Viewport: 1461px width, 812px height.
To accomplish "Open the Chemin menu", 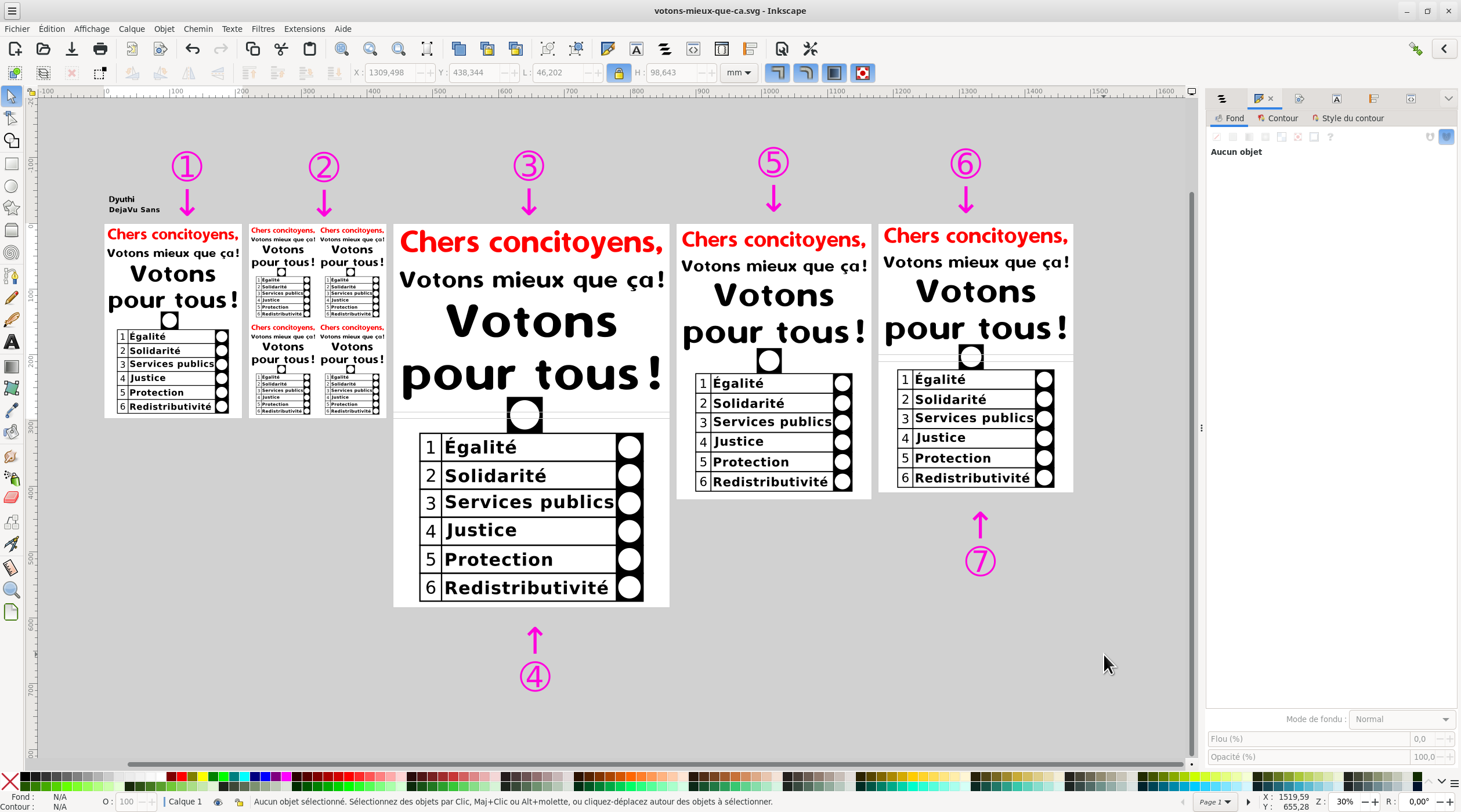I will (198, 29).
